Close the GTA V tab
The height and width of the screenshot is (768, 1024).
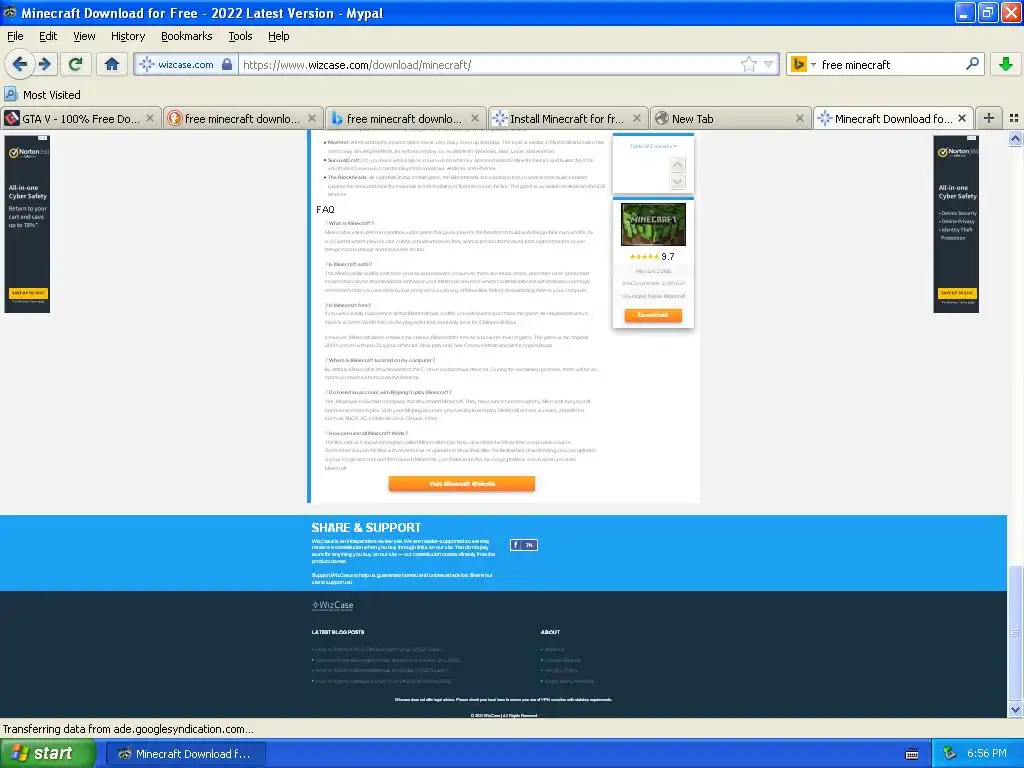tap(150, 118)
